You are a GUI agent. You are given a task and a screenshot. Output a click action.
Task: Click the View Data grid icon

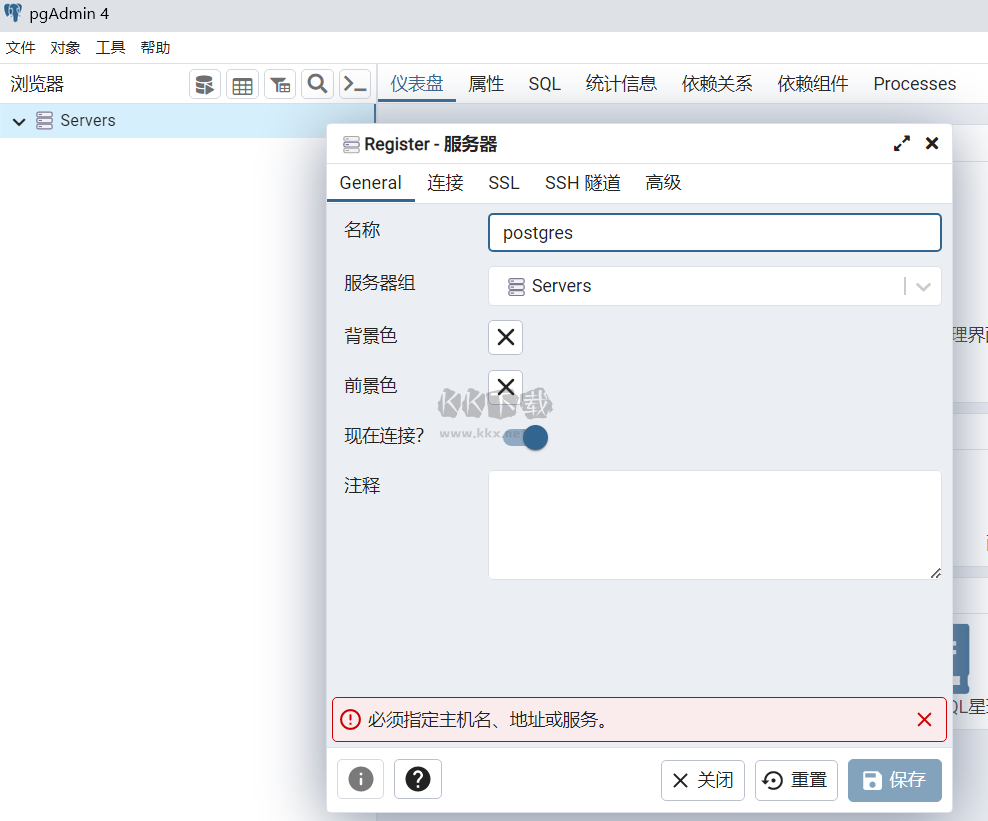pyautogui.click(x=243, y=84)
